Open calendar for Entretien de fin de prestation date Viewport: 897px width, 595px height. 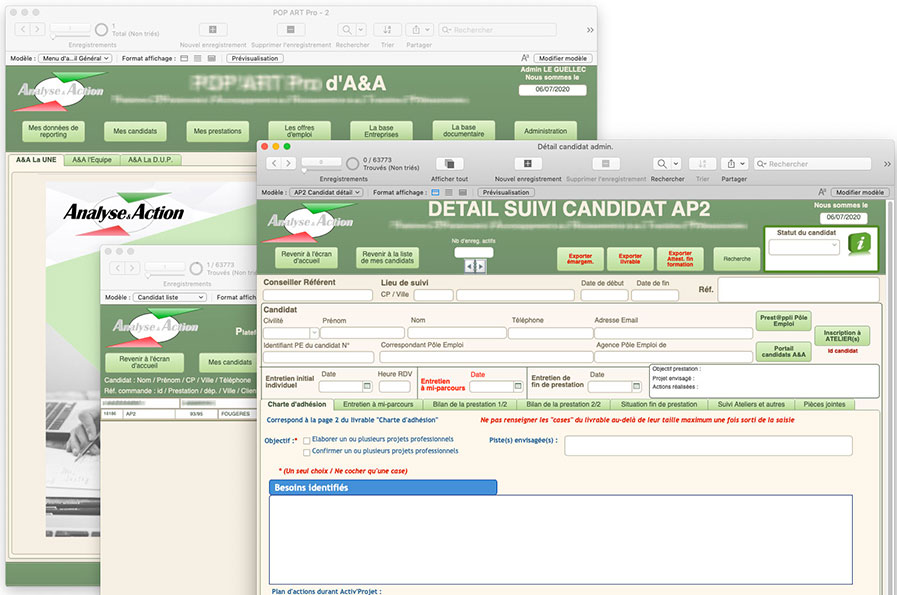636,387
